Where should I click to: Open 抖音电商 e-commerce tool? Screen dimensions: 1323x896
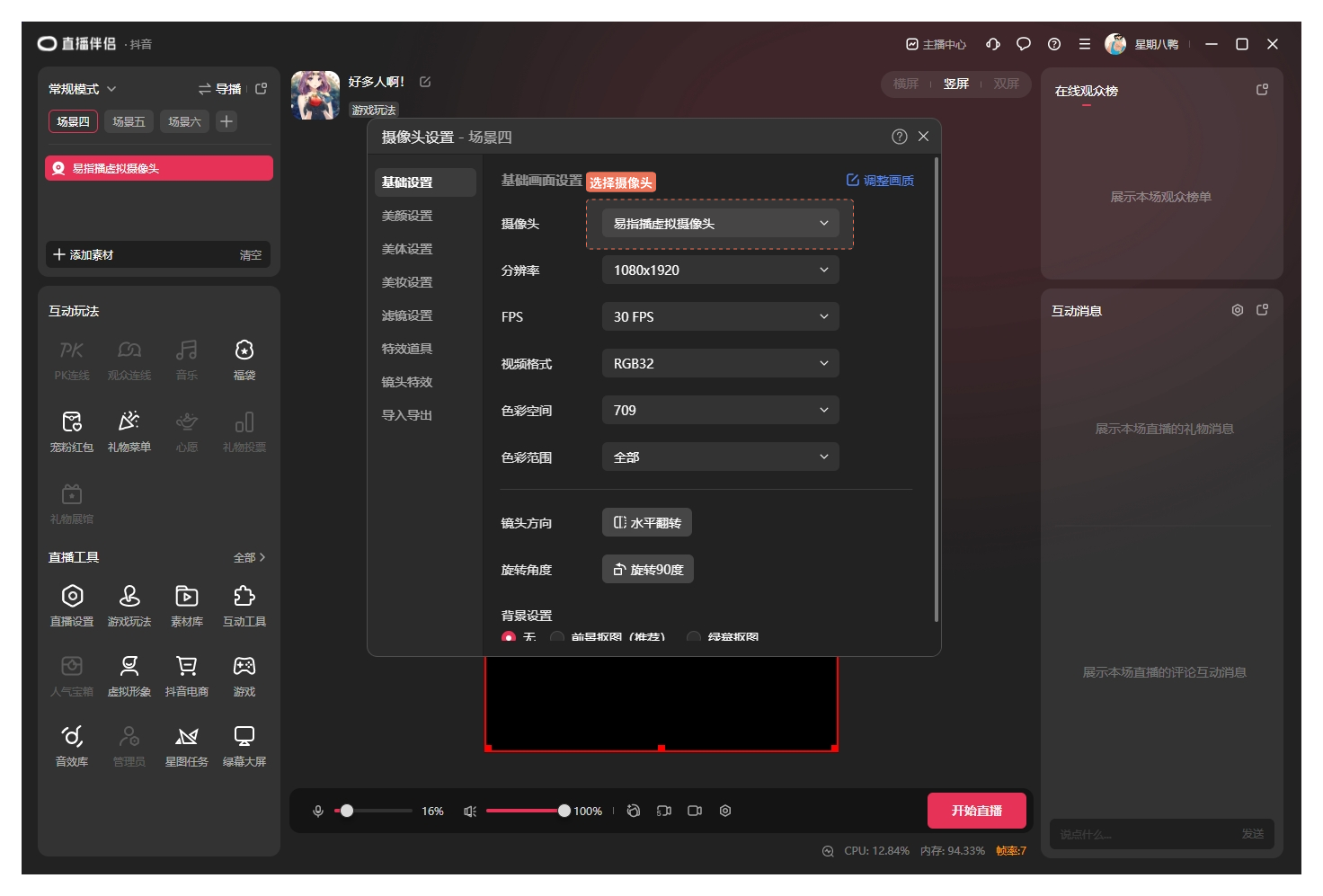(x=187, y=676)
